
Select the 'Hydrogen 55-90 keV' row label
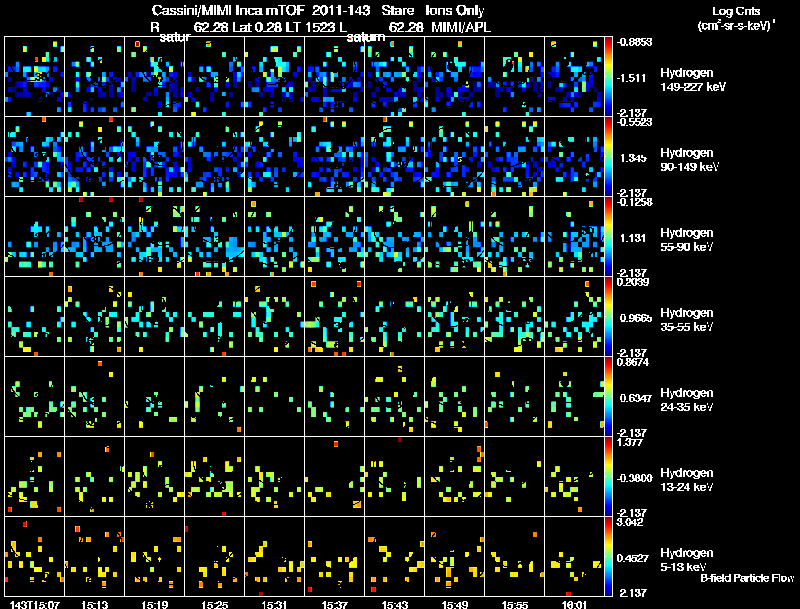pyautogui.click(x=687, y=240)
